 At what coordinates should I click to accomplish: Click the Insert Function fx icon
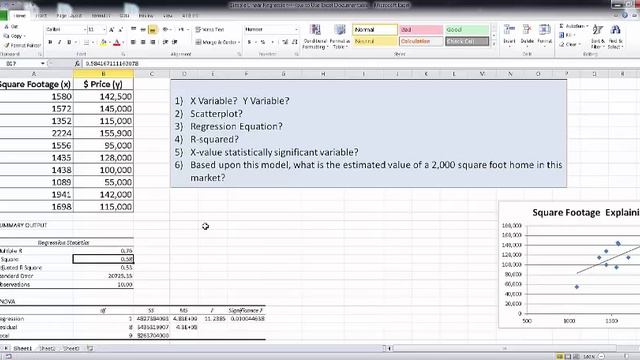point(77,64)
